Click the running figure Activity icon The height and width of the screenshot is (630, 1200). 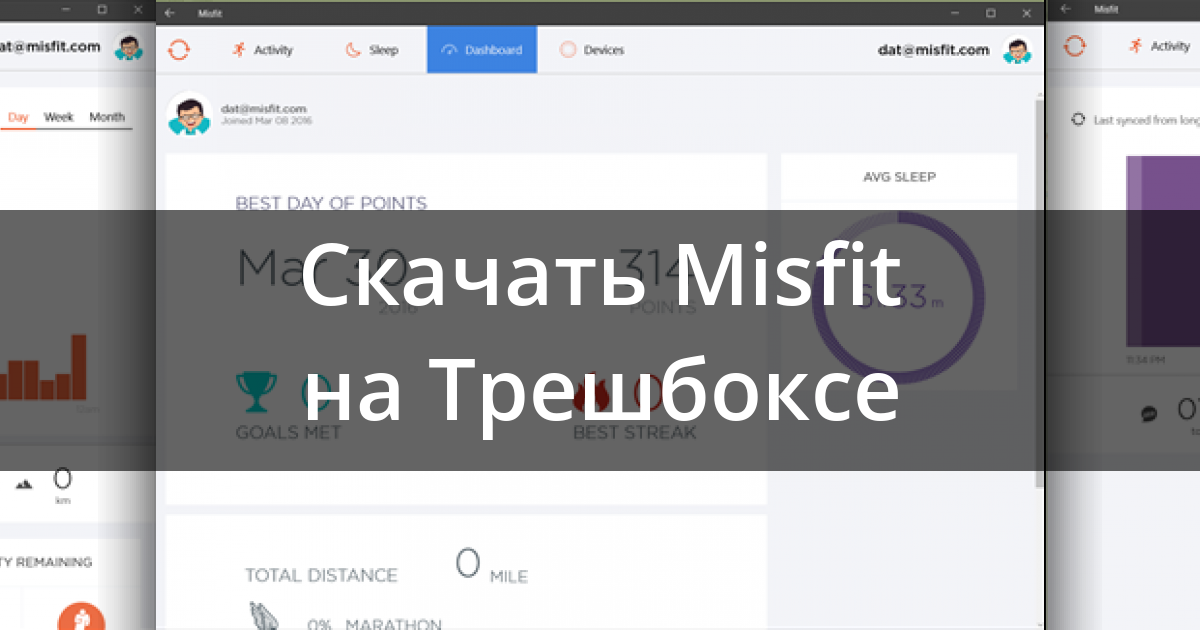[x=238, y=49]
